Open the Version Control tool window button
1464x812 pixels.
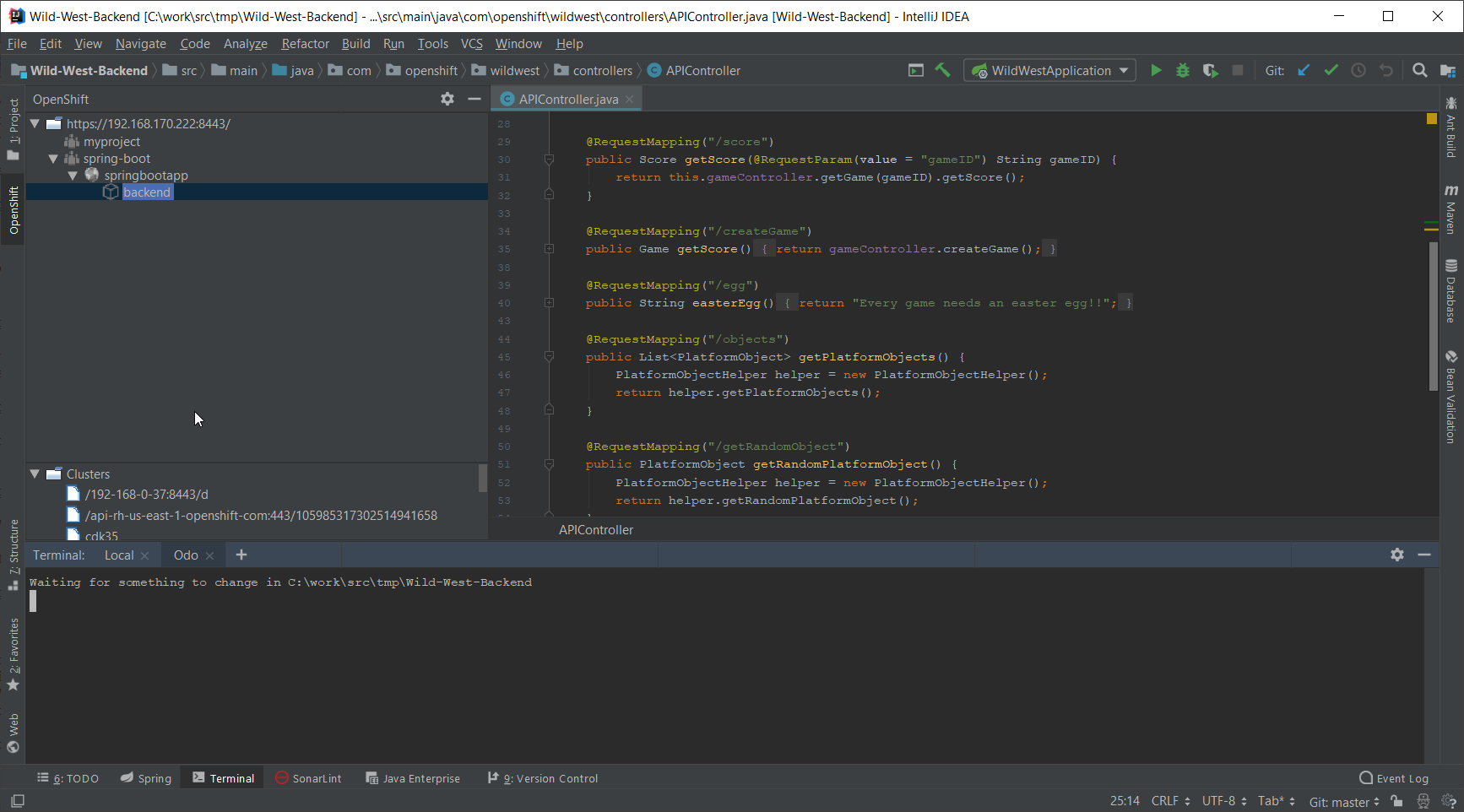point(542,778)
